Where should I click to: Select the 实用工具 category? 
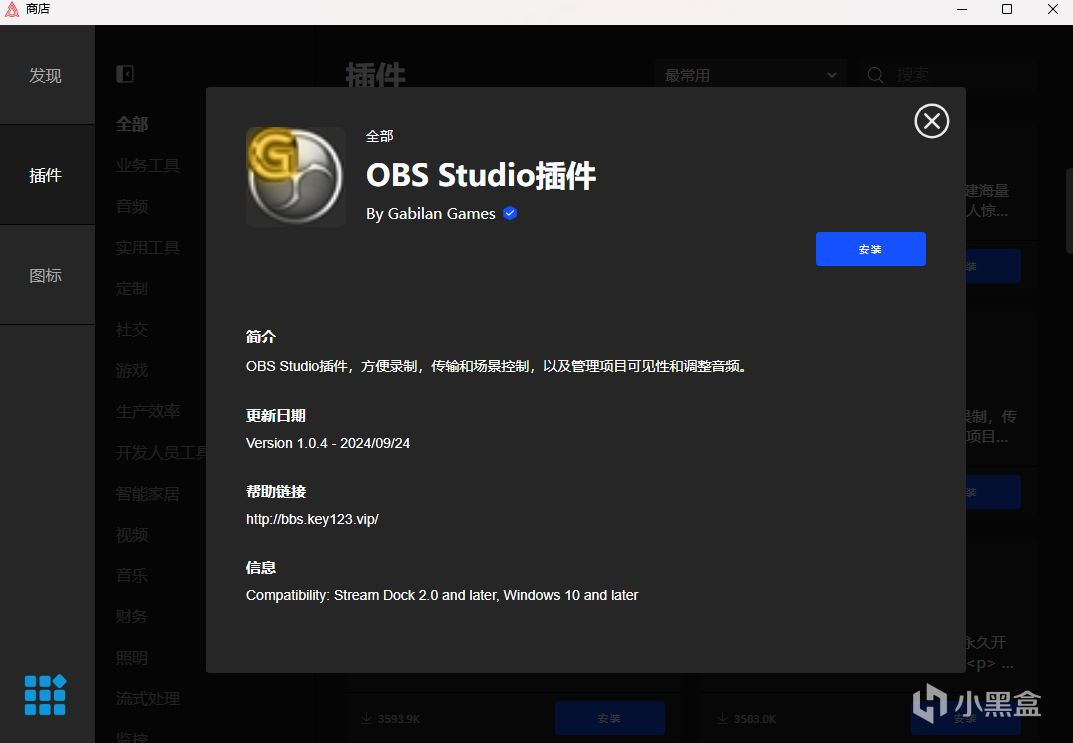point(147,248)
